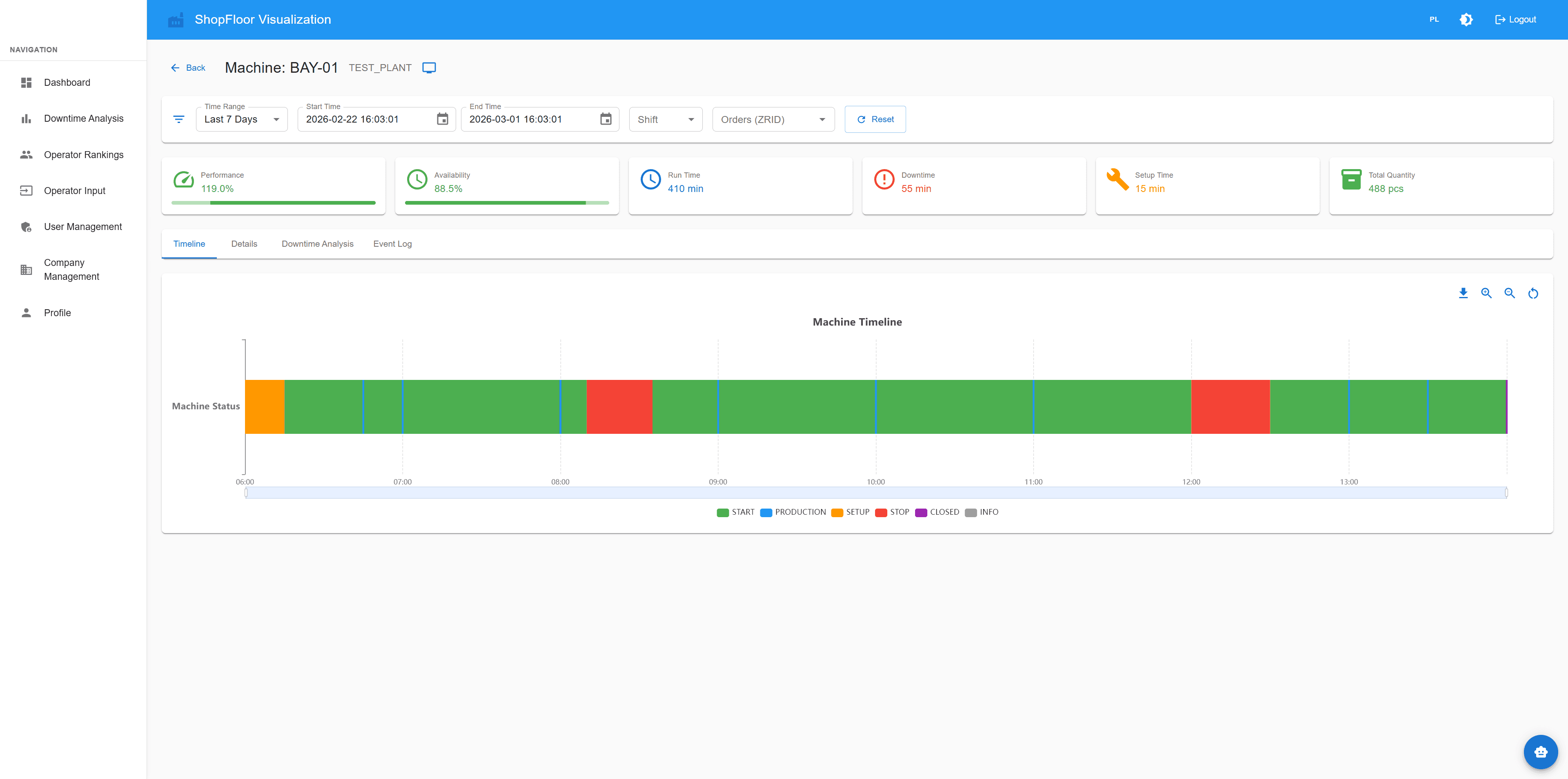Click the 55 min Downtime value
Viewport: 1568px width, 779px height.
point(916,189)
